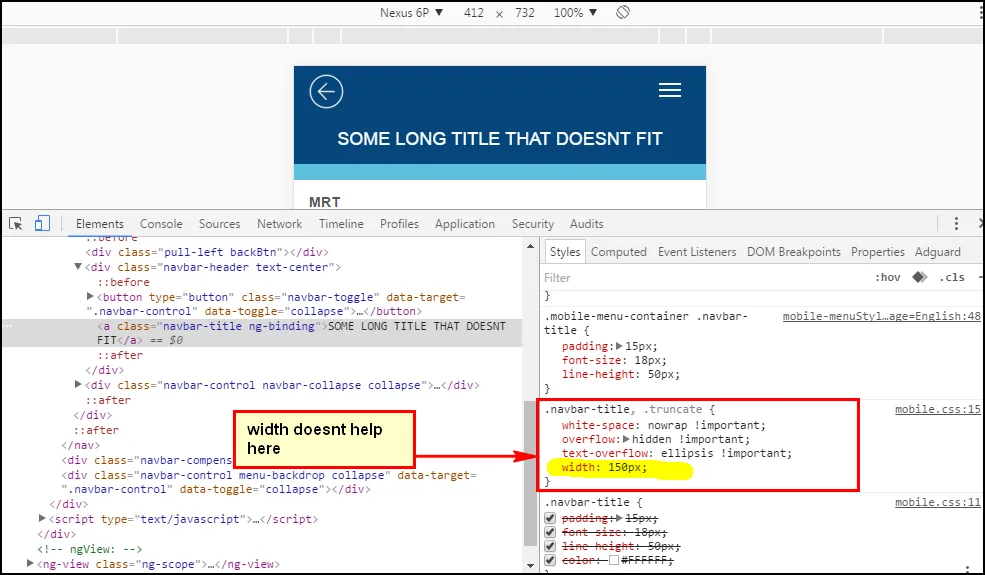This screenshot has height=575, width=985.
Task: Open DevTools more options menu
Action: (x=956, y=223)
